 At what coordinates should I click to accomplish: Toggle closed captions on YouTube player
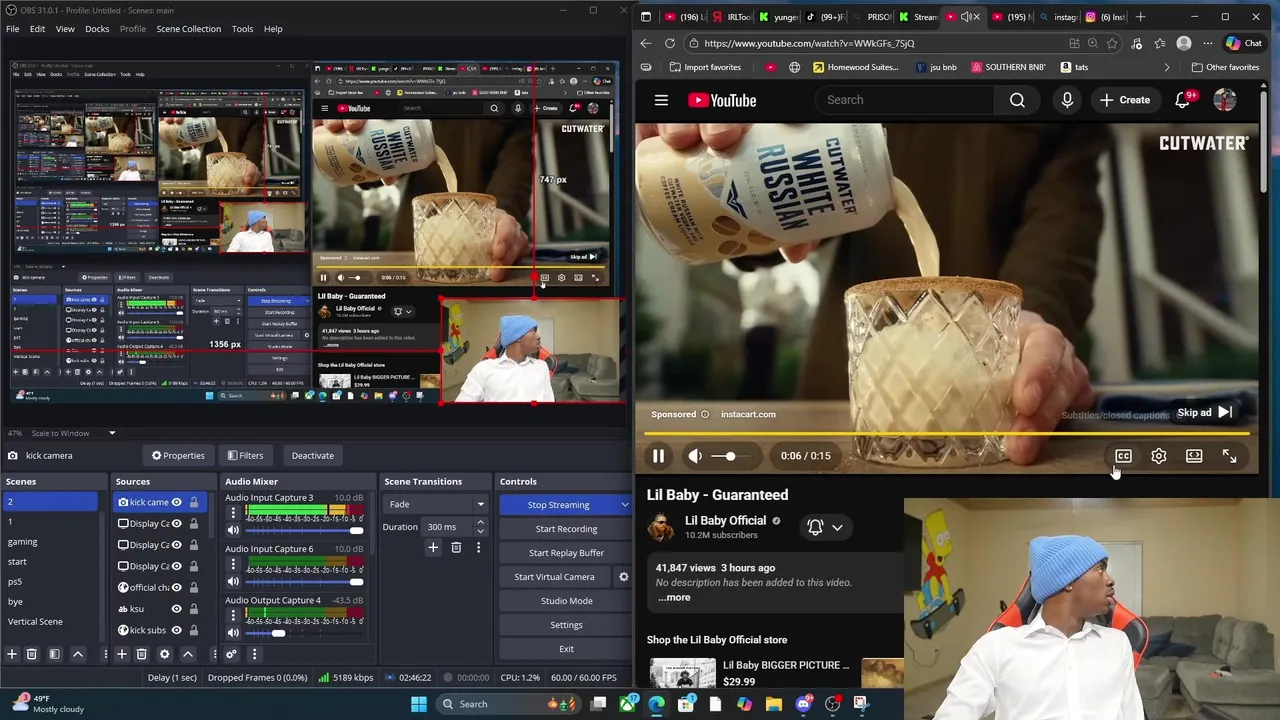coord(1123,456)
